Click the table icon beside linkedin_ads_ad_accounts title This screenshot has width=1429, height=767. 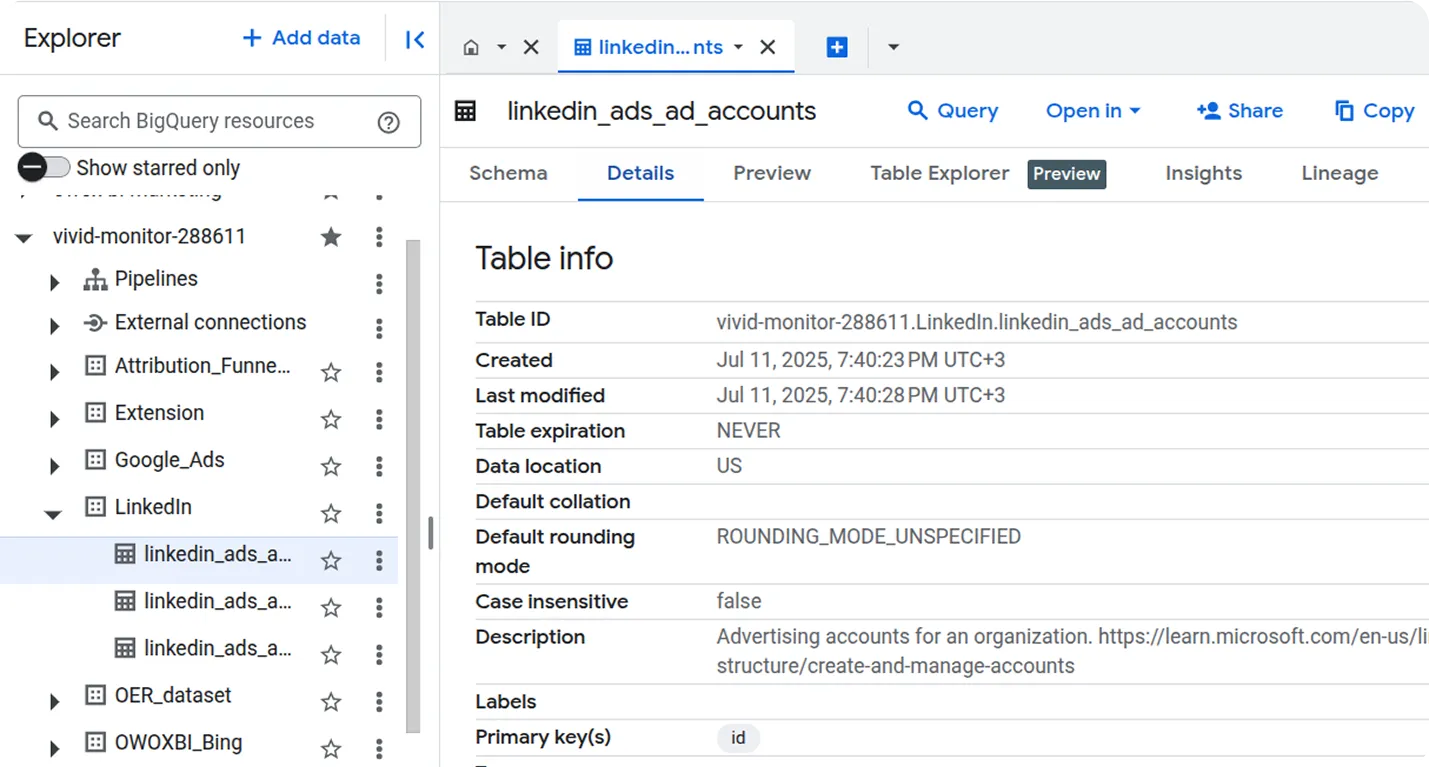point(466,111)
